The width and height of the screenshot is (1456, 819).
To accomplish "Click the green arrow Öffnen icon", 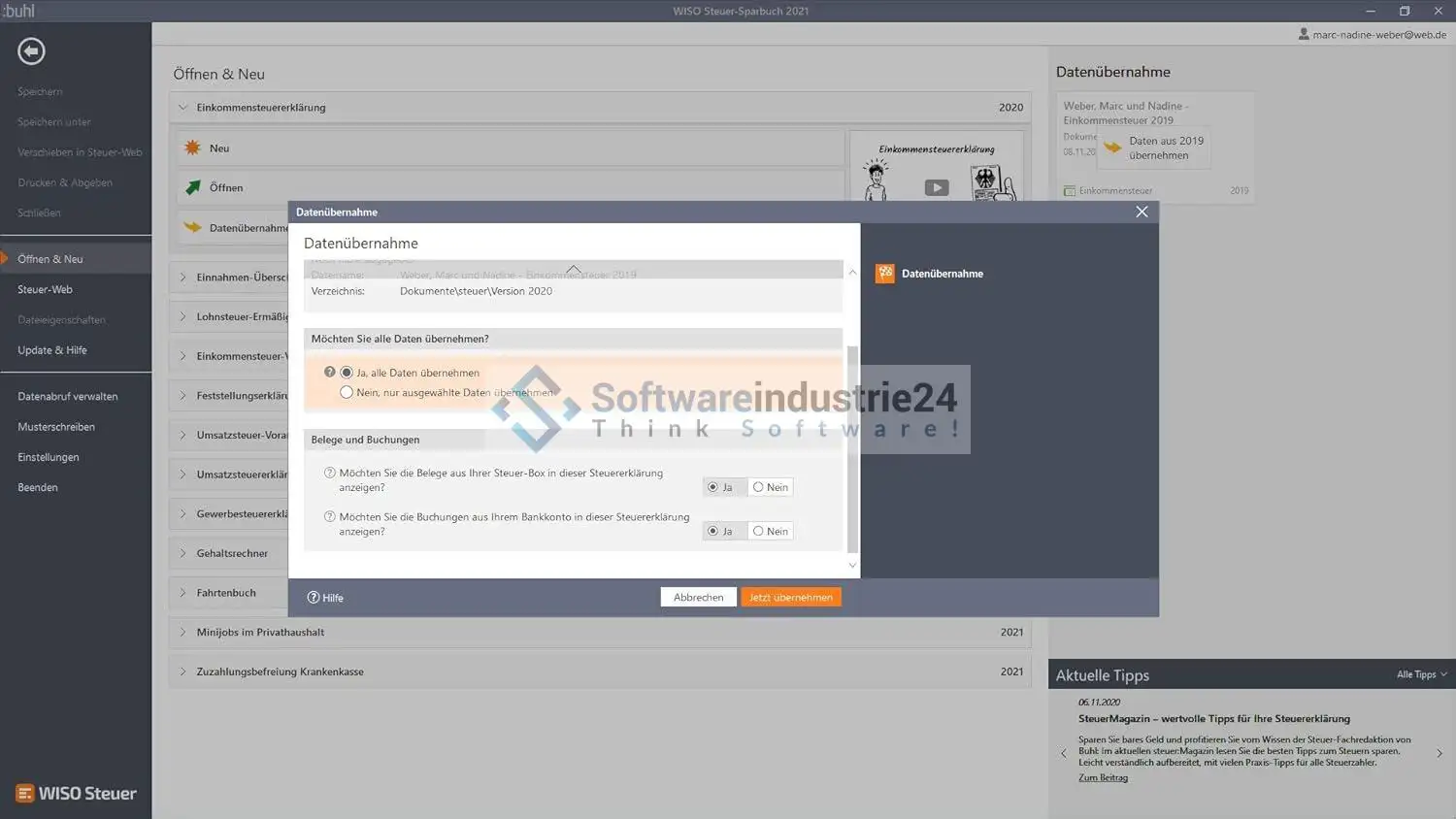I will 193,187.
